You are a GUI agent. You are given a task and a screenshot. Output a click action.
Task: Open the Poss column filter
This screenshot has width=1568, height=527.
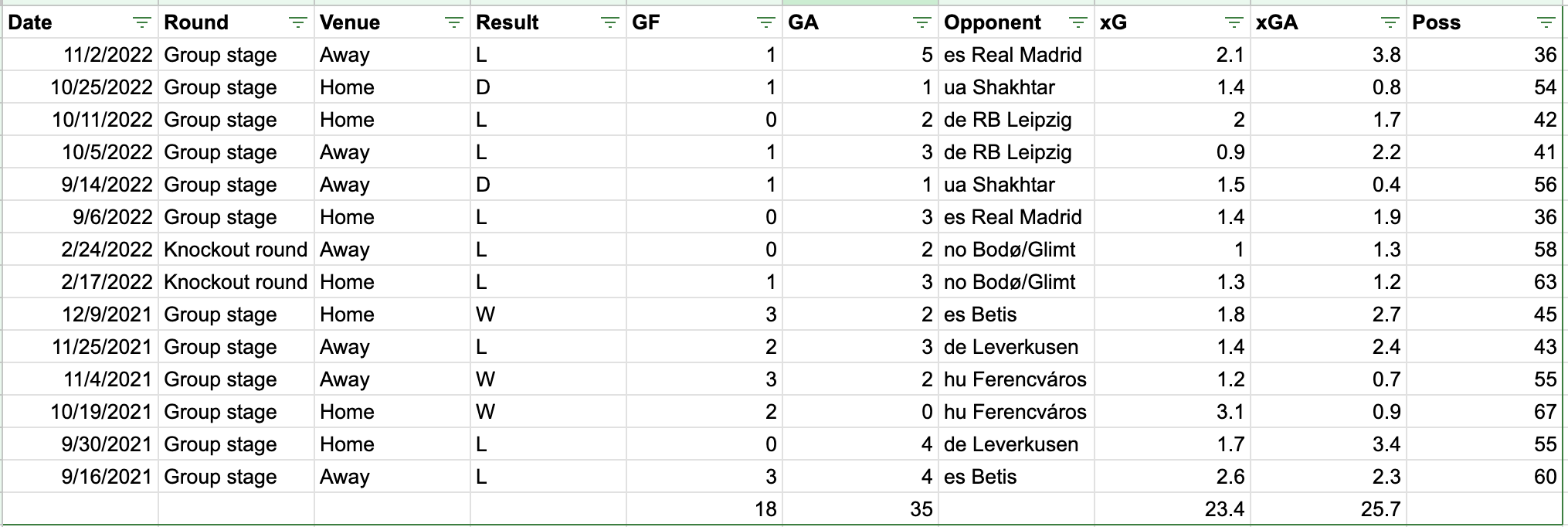(x=1546, y=23)
